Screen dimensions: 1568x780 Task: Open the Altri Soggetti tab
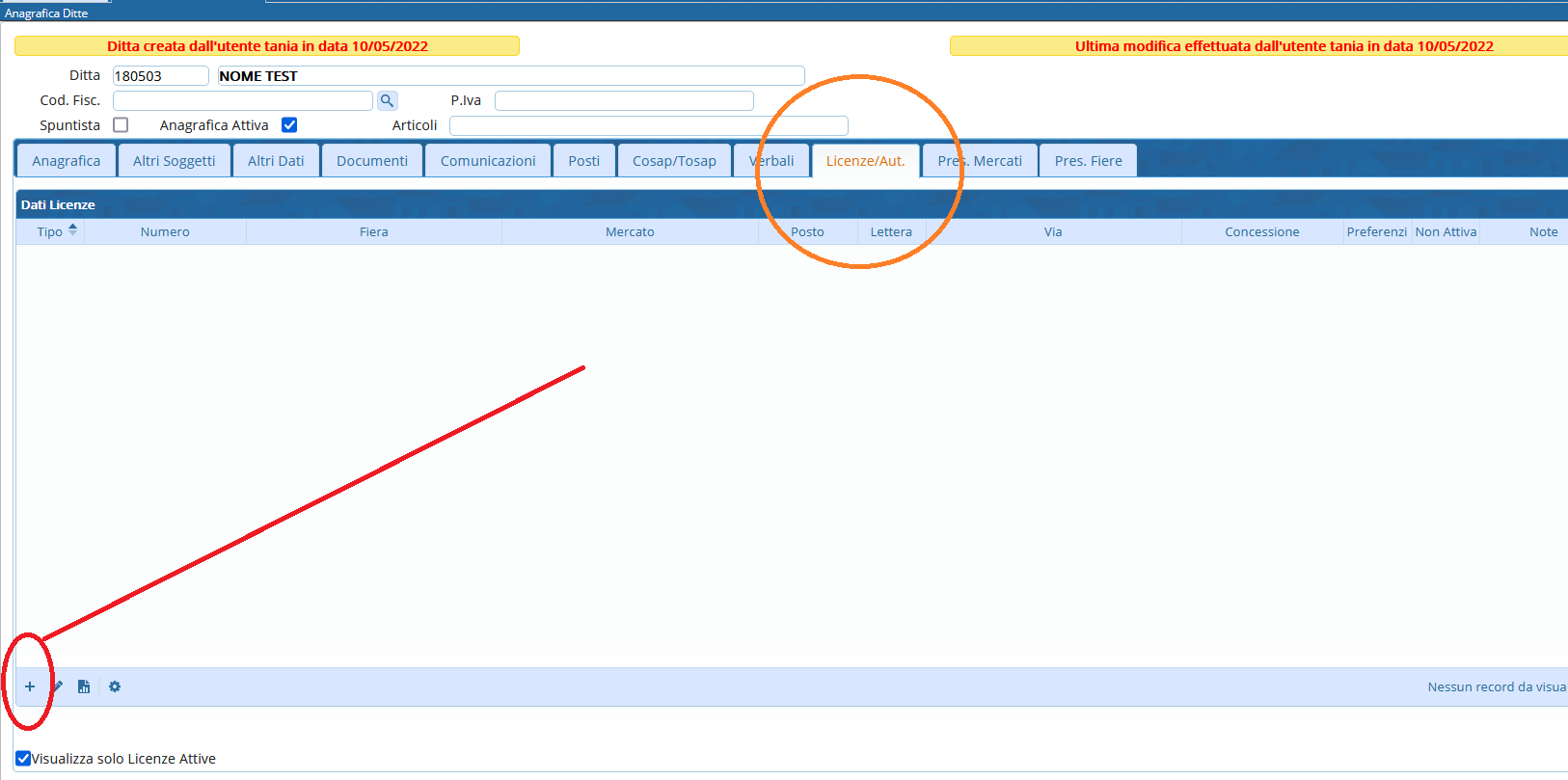(x=174, y=161)
